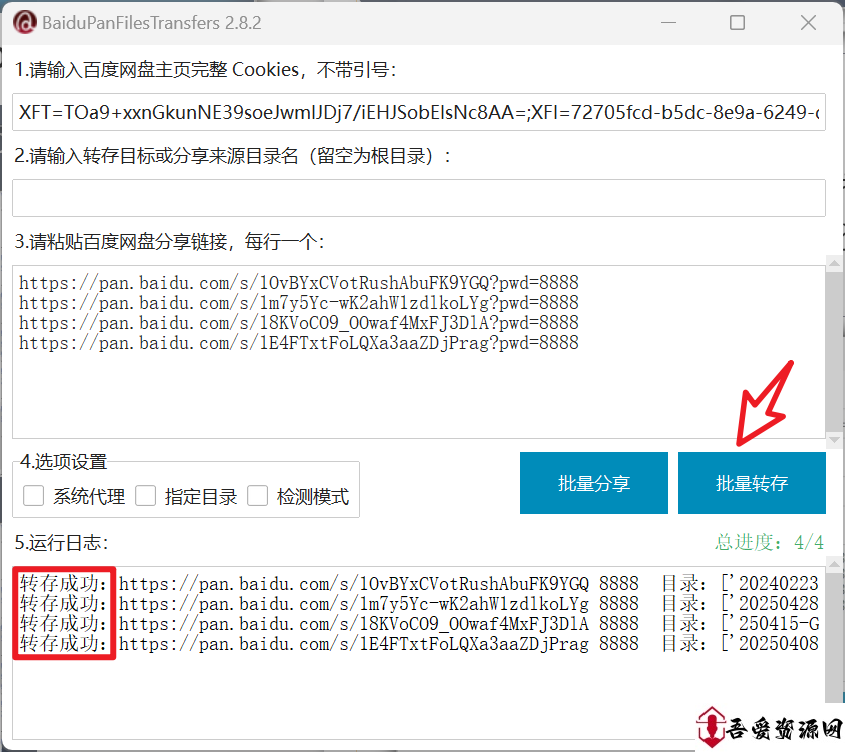Click log entry for 18KVoCO9_0Owaf4MxFJ3DlA
845x752 pixels.
pos(419,624)
